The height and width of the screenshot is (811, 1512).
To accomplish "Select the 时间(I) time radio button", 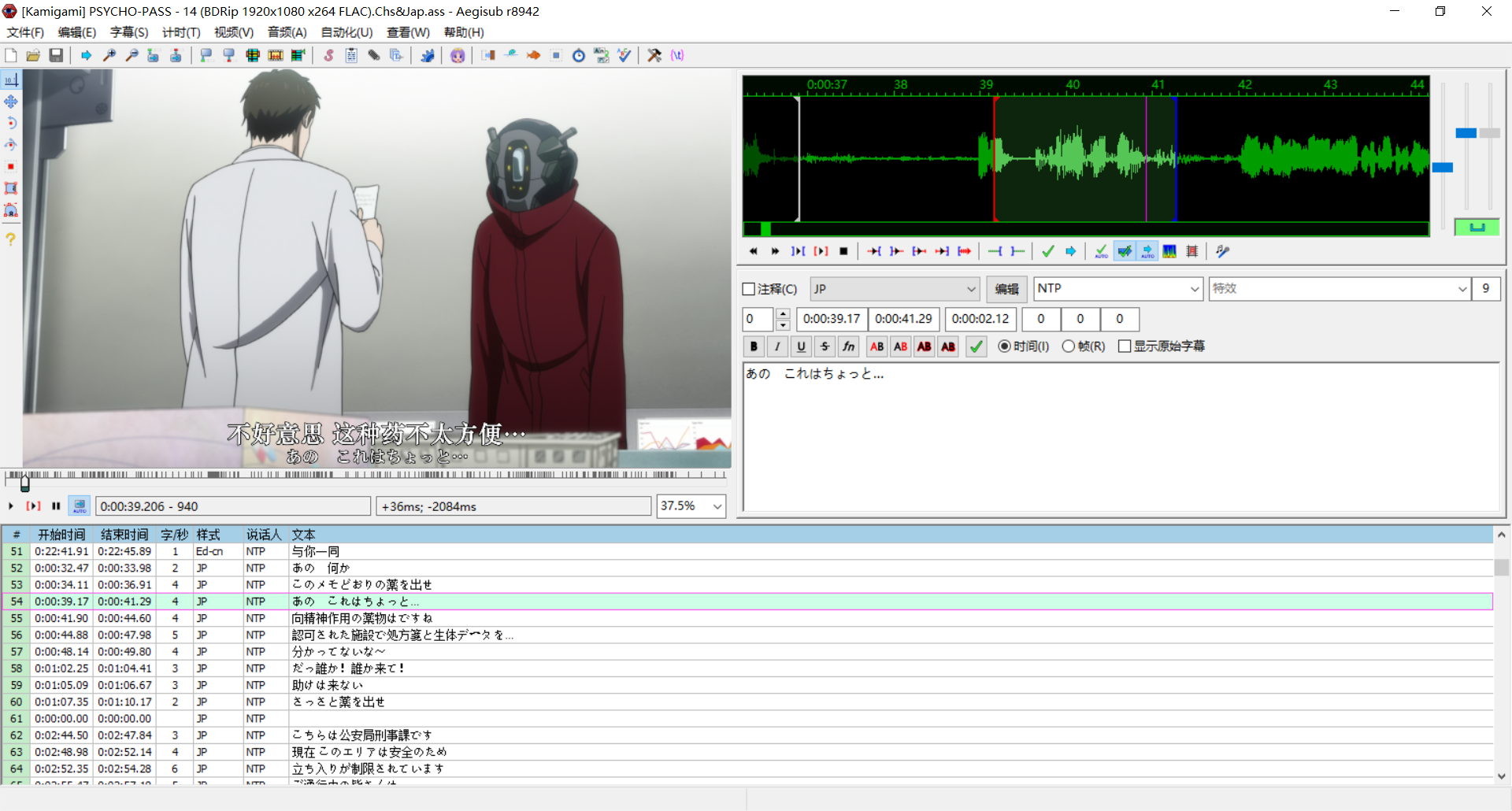I will [1004, 346].
